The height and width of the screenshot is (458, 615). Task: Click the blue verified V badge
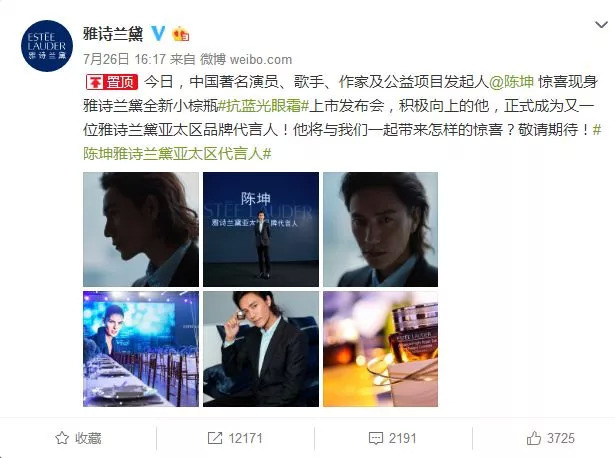point(158,33)
